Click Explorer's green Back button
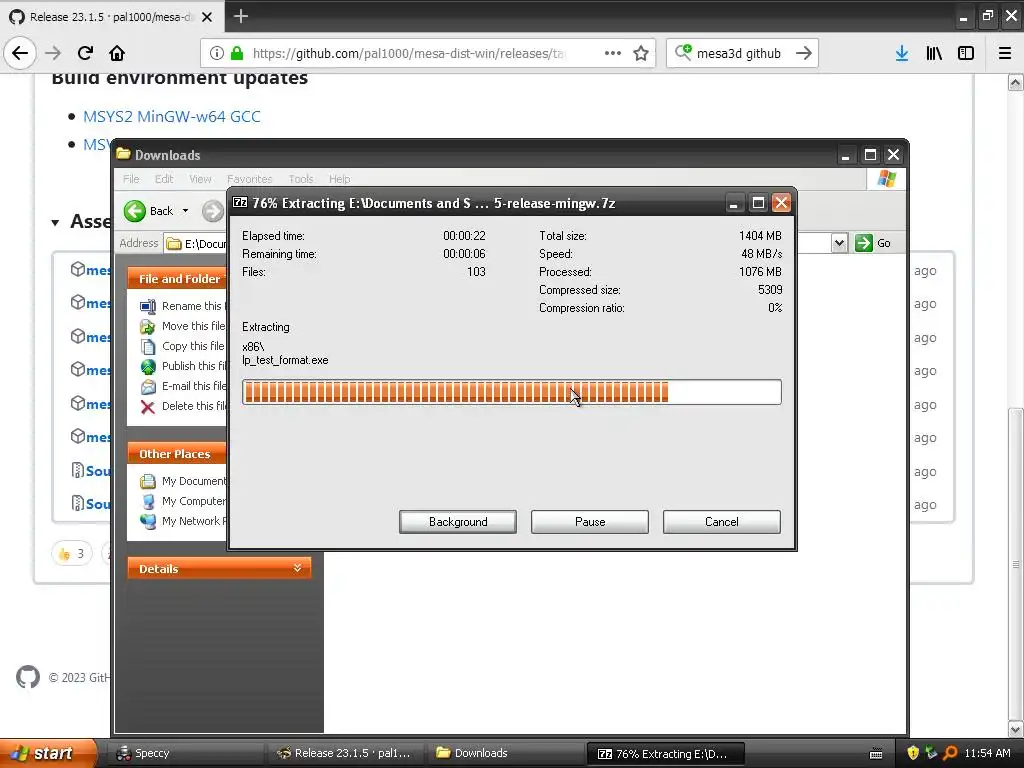 149,211
